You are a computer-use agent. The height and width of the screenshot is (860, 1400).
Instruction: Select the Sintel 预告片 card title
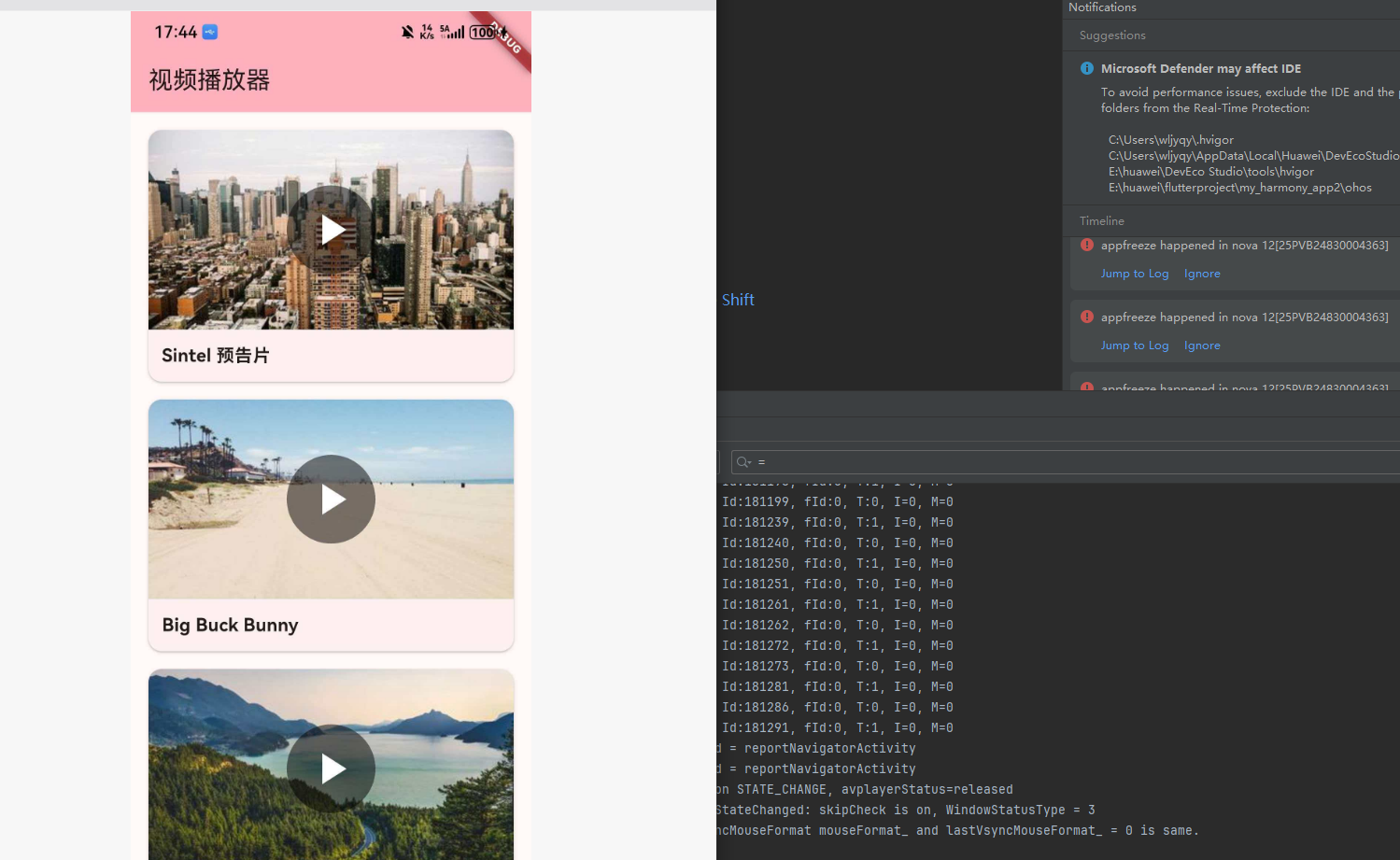(216, 356)
